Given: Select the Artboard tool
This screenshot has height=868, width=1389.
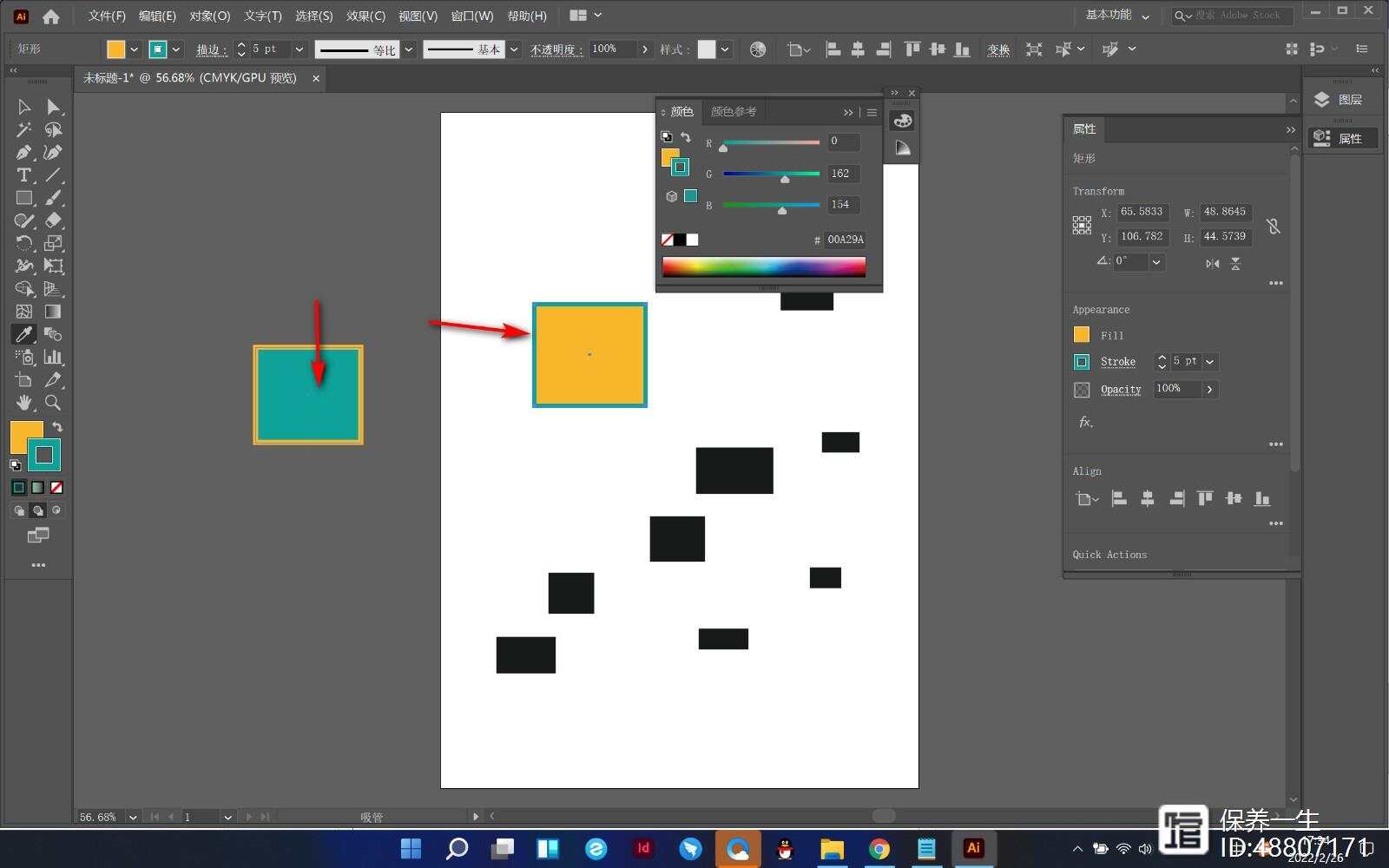Looking at the screenshot, I should (24, 379).
